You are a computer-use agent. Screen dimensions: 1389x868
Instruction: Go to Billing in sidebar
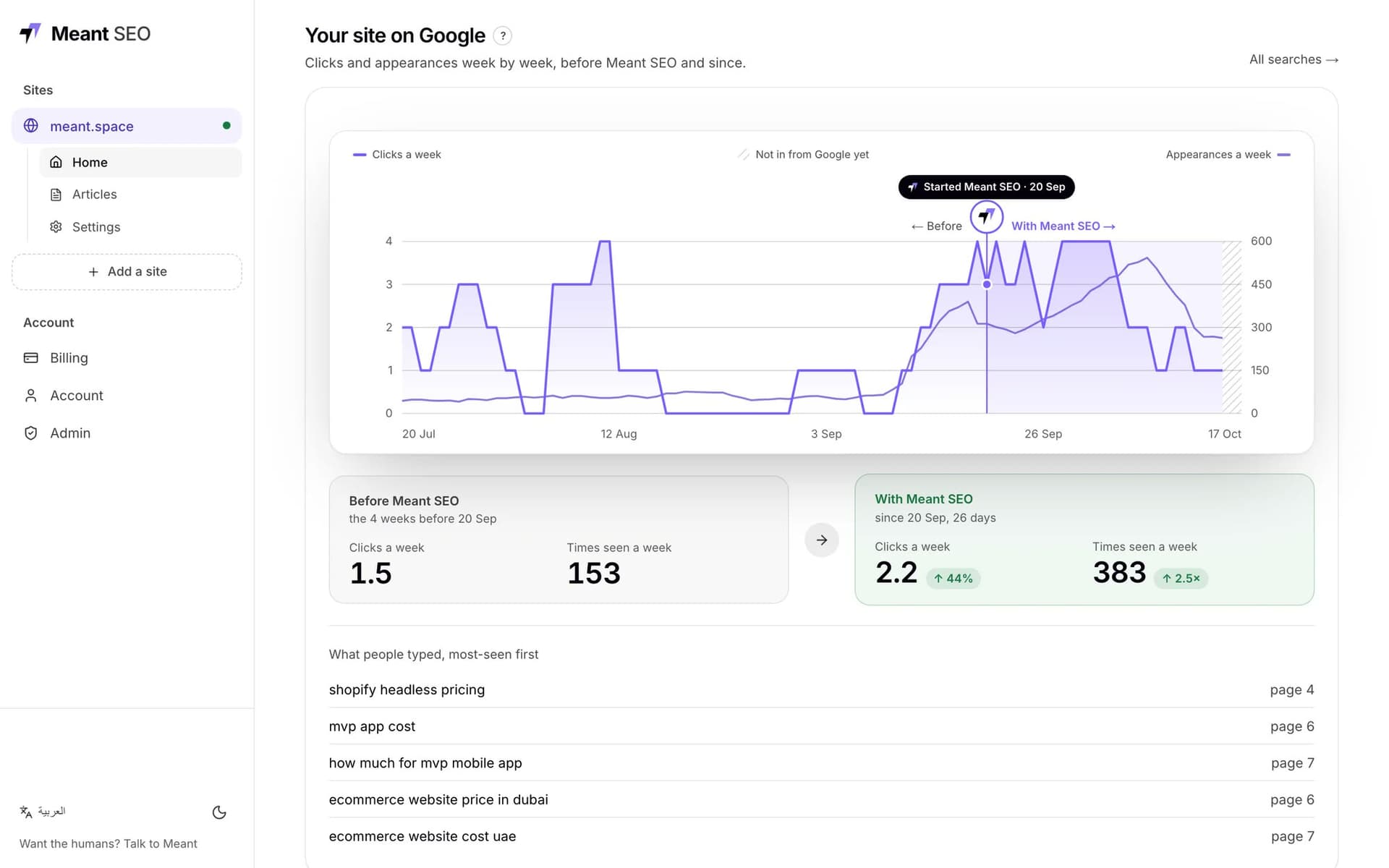[127, 358]
